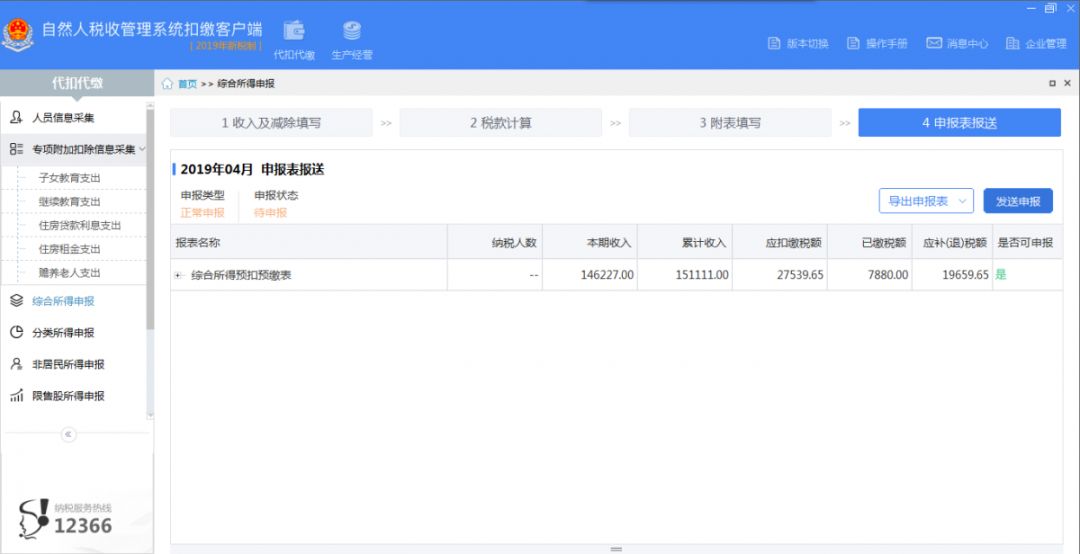
Task: Click the 27539.65 tax cell
Action: tap(780, 275)
